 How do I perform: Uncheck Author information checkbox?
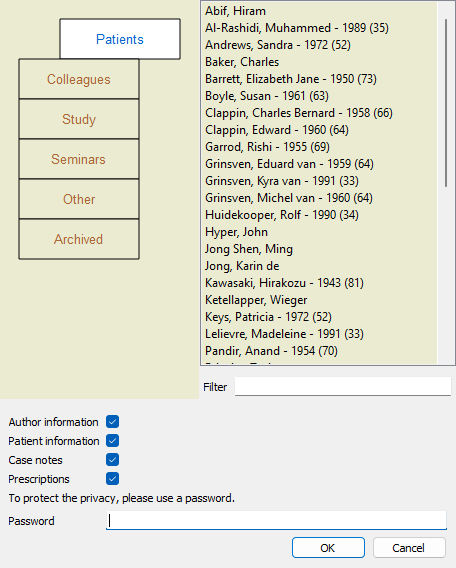(x=112, y=422)
